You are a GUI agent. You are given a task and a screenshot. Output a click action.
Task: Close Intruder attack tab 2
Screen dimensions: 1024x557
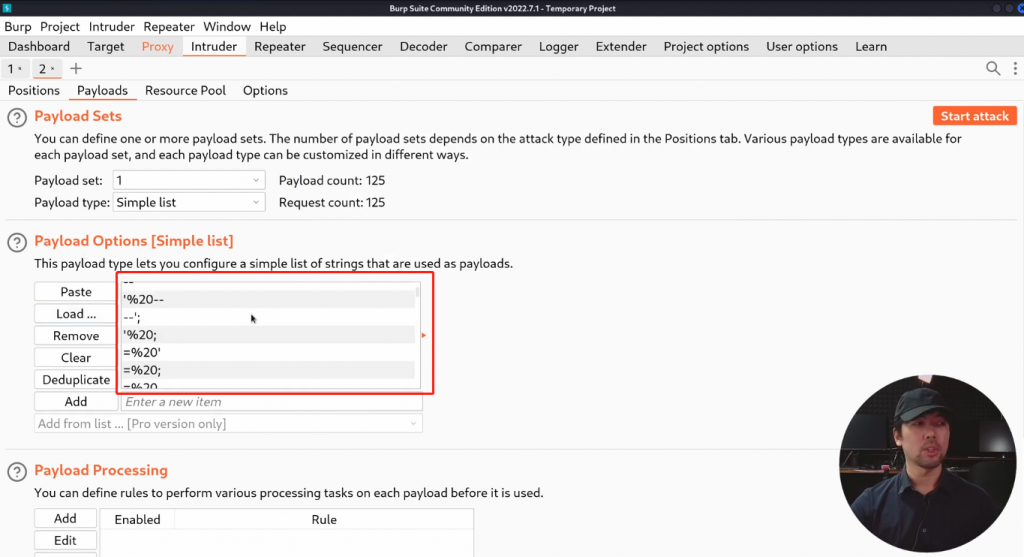pyautogui.click(x=52, y=69)
